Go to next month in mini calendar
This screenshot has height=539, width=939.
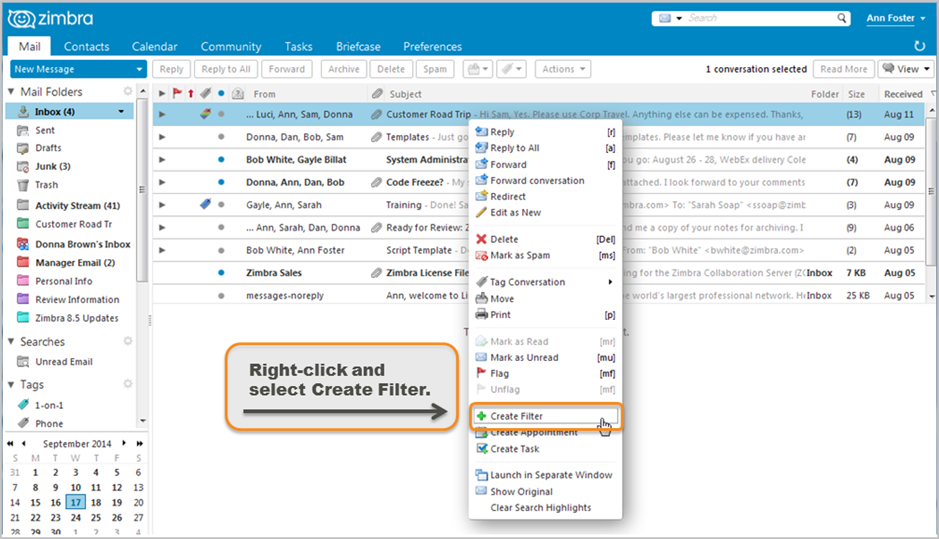click(124, 444)
